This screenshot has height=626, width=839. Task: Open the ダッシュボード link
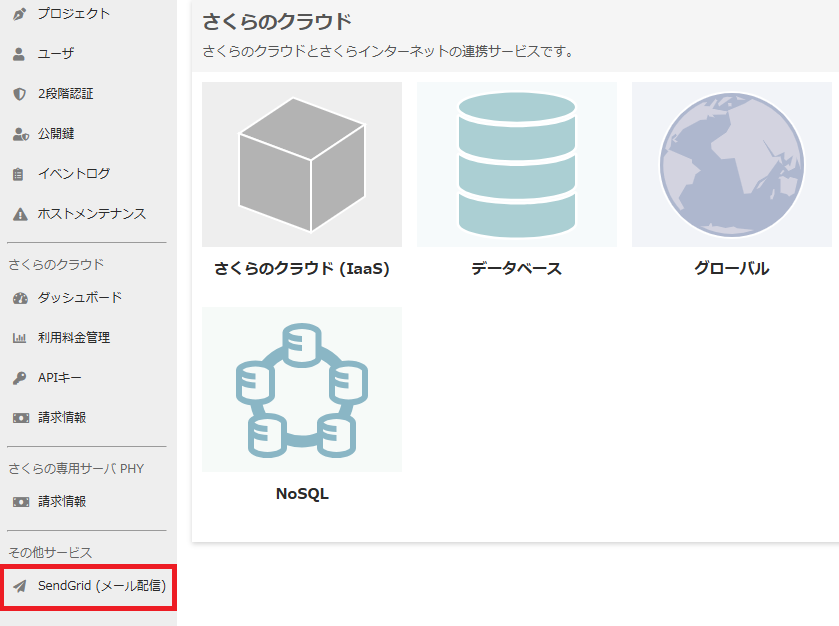(80, 297)
